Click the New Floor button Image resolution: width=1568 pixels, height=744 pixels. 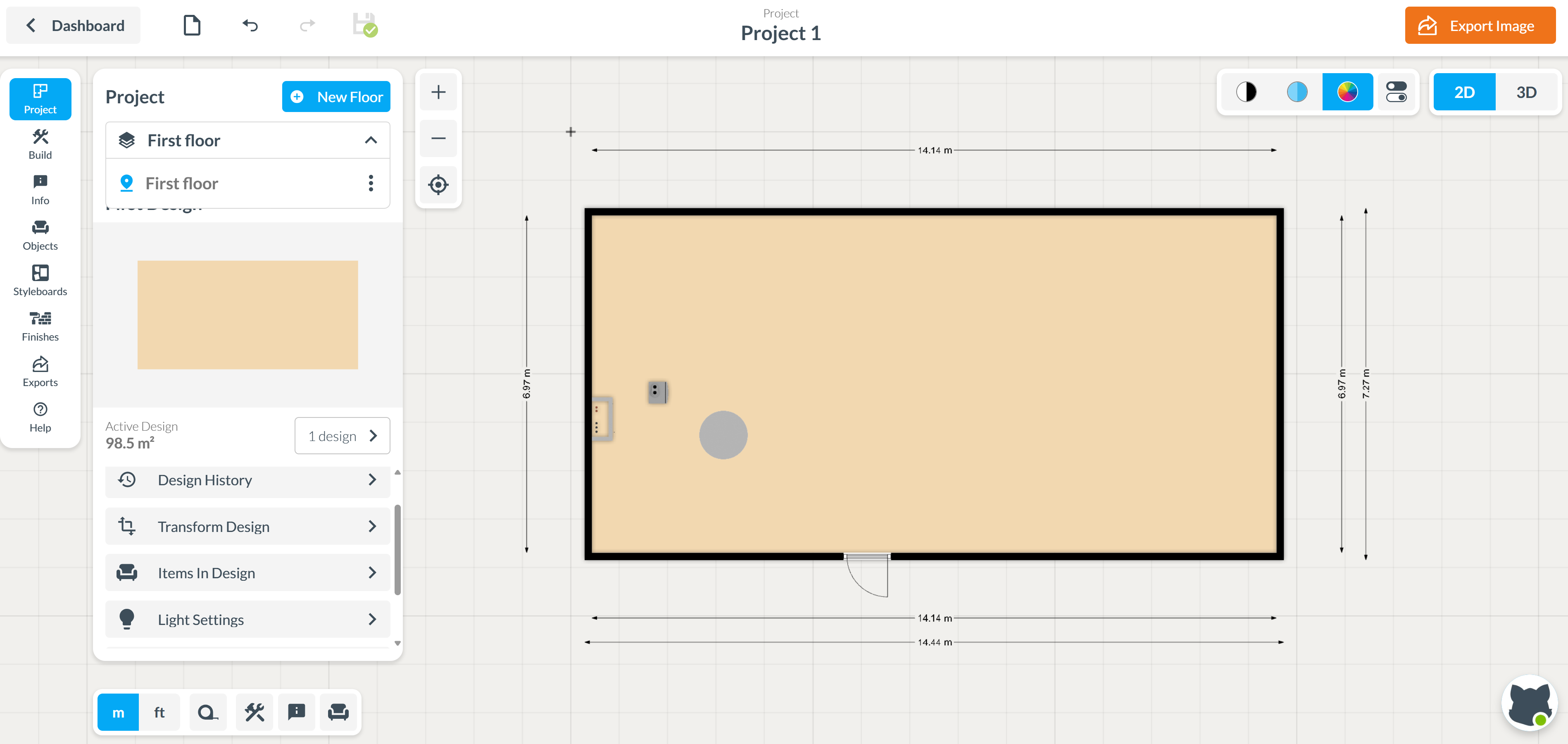point(336,97)
